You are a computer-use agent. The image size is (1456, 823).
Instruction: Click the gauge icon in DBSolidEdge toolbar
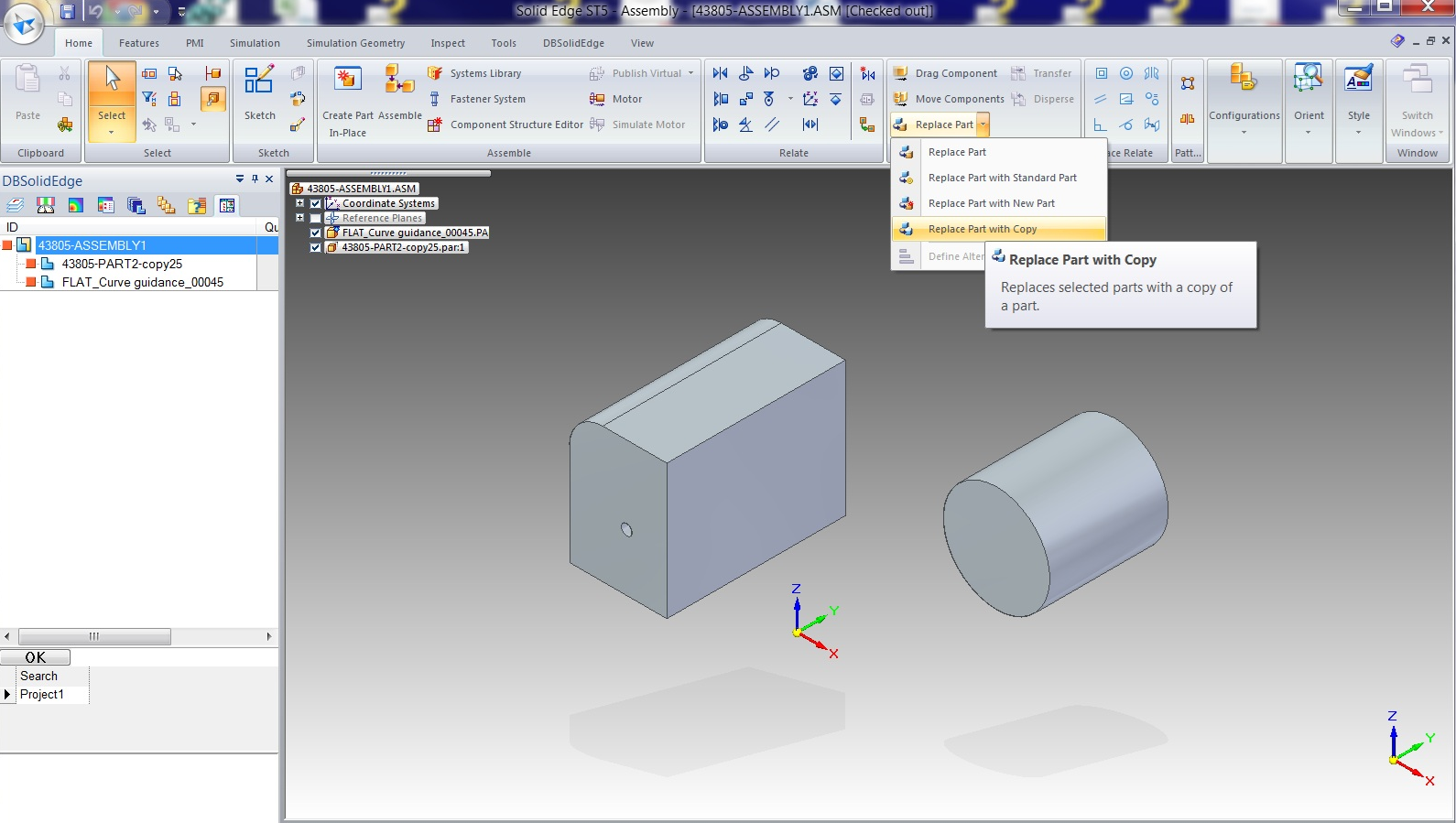click(46, 205)
